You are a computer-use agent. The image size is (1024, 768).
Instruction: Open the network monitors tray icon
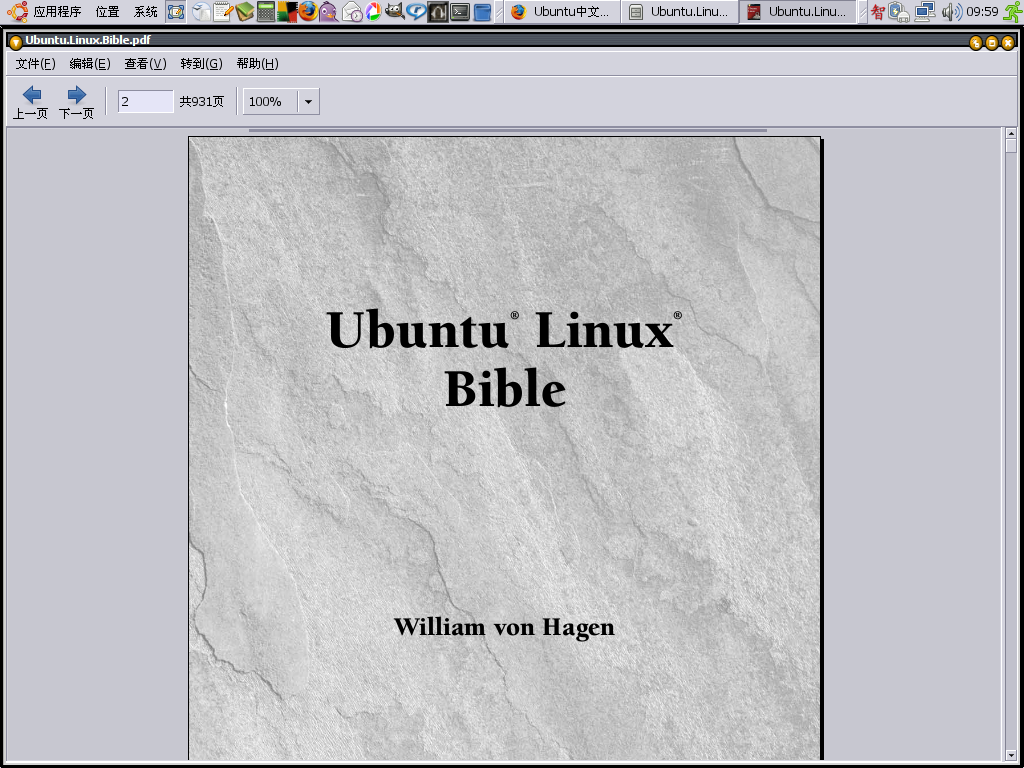coord(925,11)
